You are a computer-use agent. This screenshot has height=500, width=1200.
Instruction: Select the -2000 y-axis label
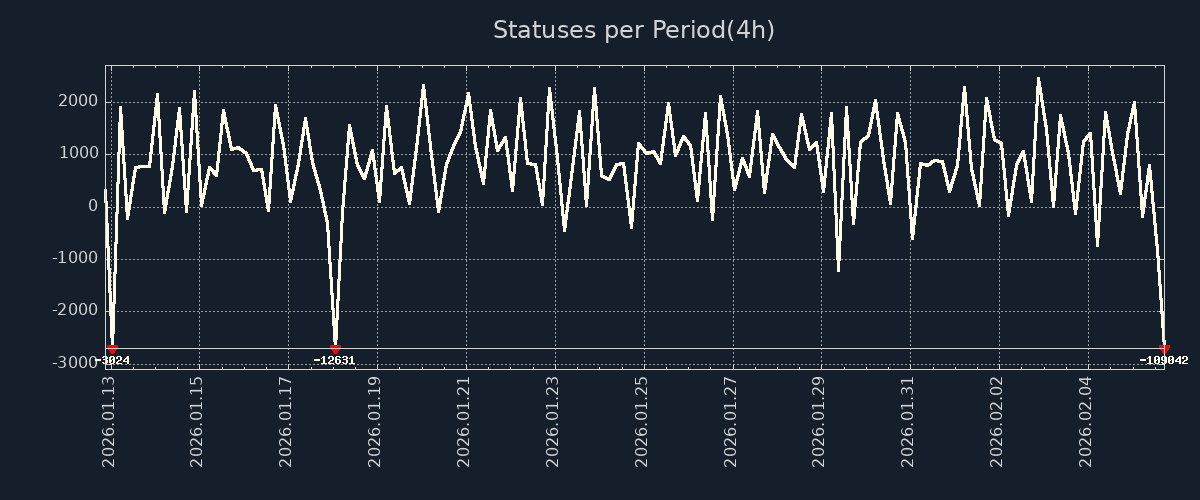coord(75,310)
